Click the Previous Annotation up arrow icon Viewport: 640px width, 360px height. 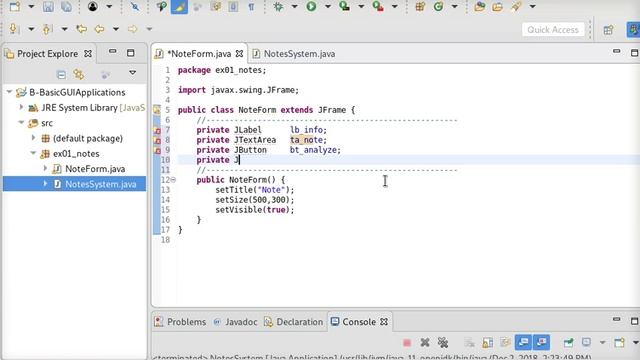47,29
